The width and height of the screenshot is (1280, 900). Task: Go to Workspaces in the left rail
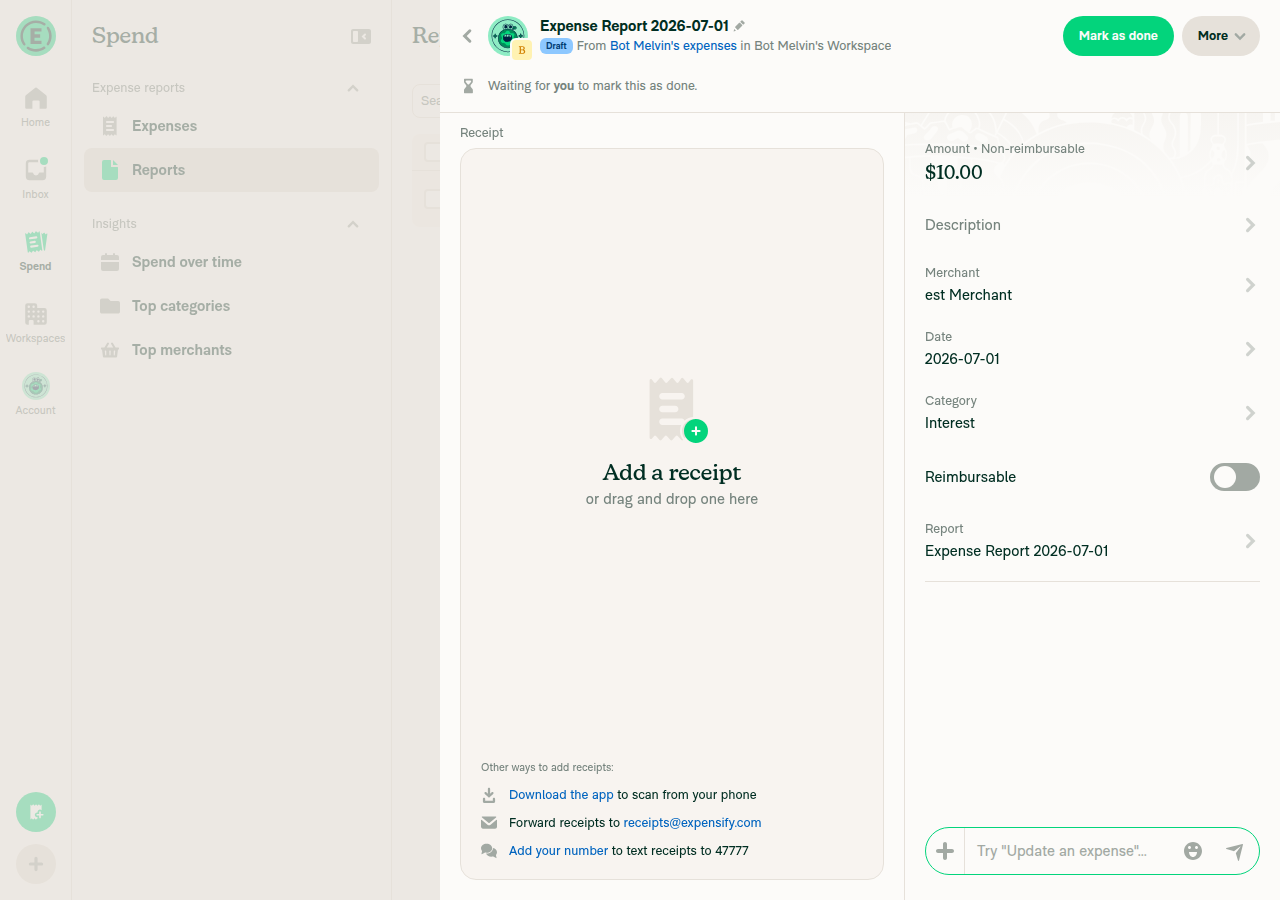point(36,322)
